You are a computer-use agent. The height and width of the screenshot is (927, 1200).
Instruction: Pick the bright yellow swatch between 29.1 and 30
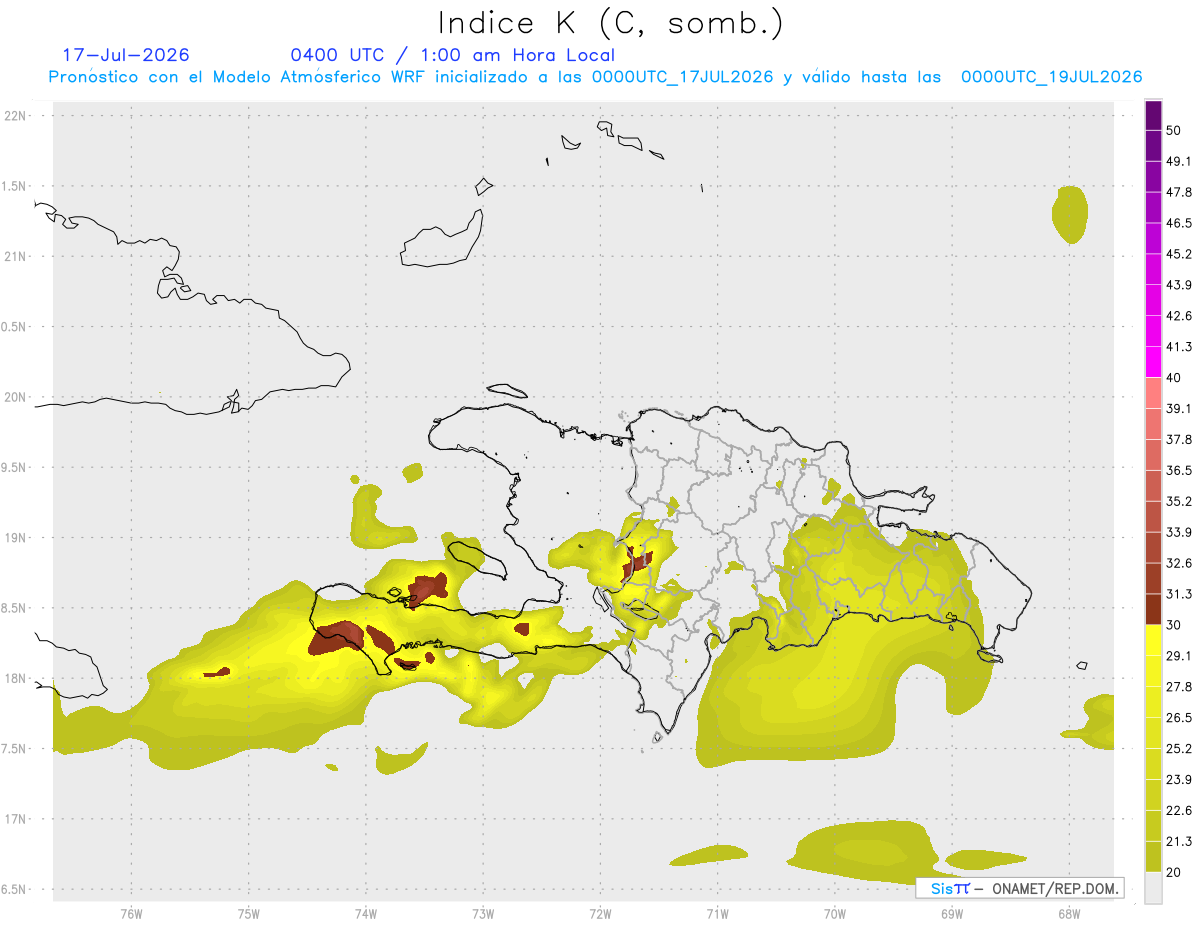[1153, 640]
